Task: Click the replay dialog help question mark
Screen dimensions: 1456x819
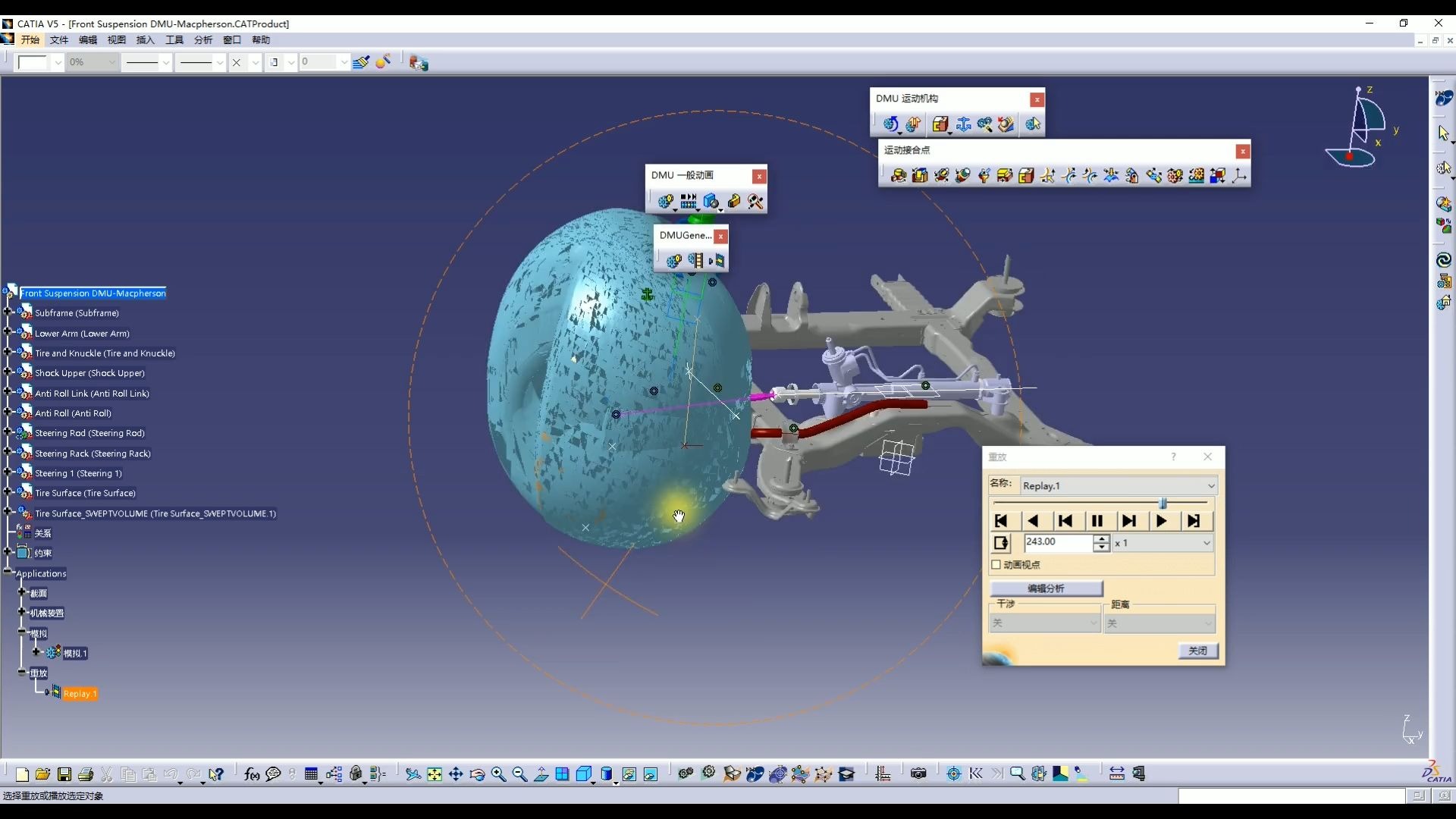Action: point(1173,457)
